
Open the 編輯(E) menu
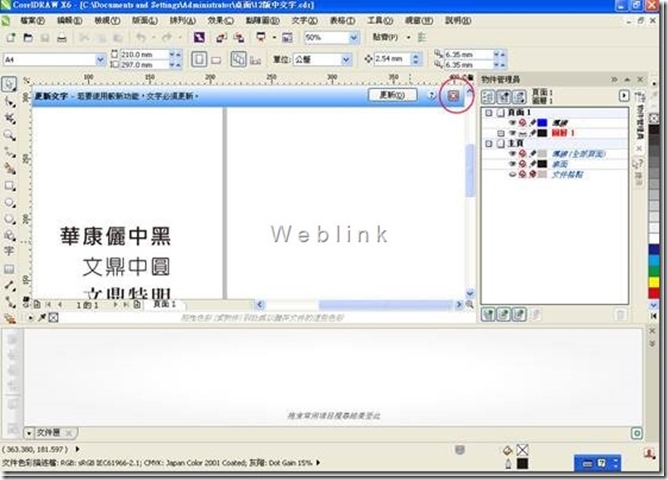click(x=69, y=20)
